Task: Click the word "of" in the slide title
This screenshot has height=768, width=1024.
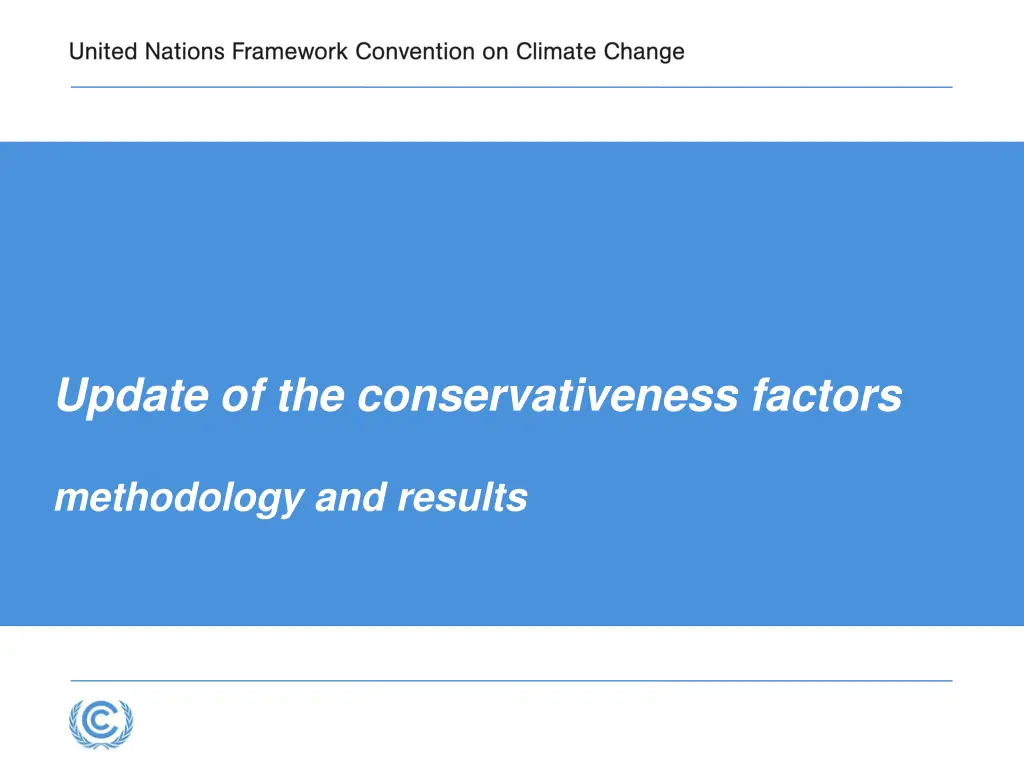Action: coord(241,396)
